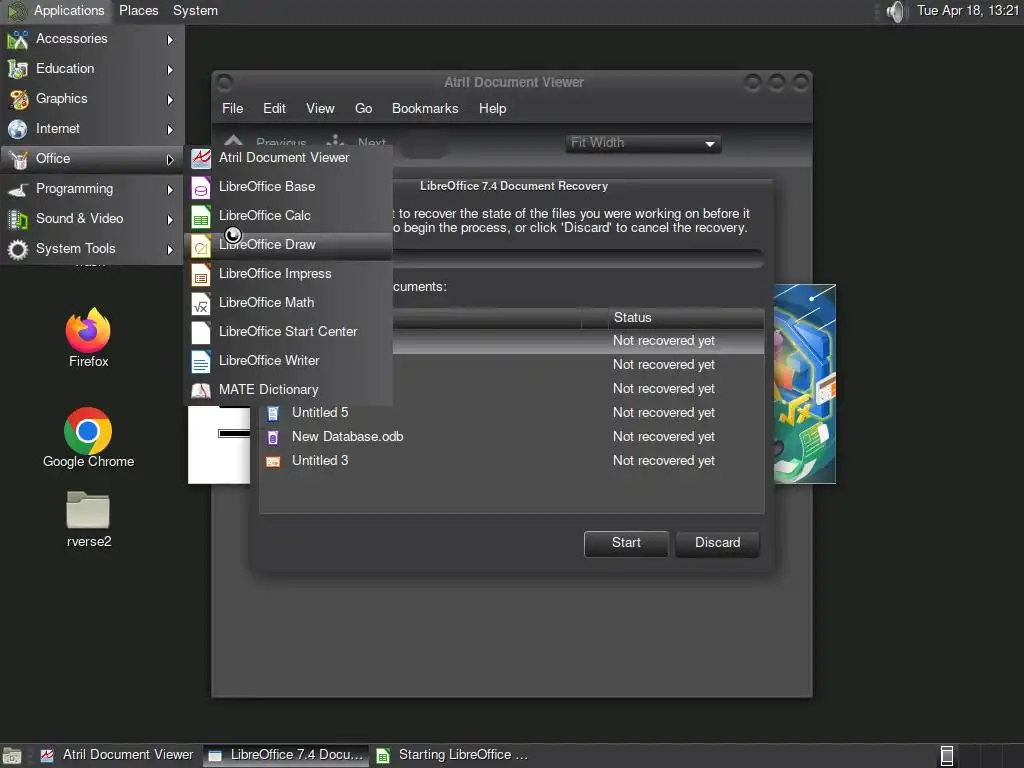The width and height of the screenshot is (1024, 768).
Task: Open the Fit Width zoom dropdown
Action: click(x=643, y=143)
